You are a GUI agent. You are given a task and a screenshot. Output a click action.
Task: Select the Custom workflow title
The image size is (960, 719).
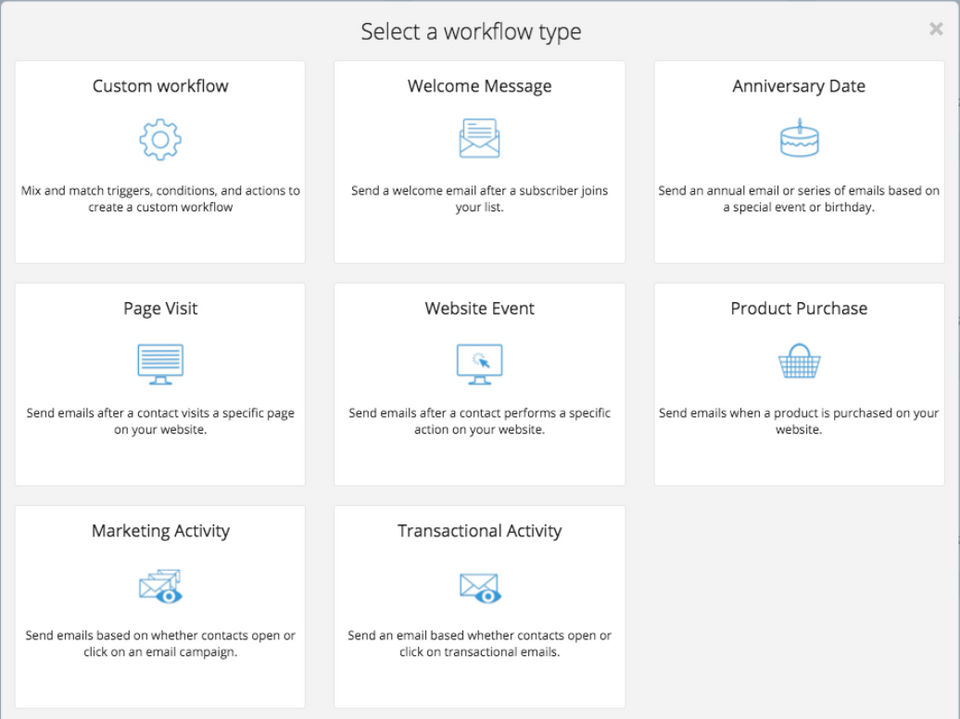click(x=160, y=86)
